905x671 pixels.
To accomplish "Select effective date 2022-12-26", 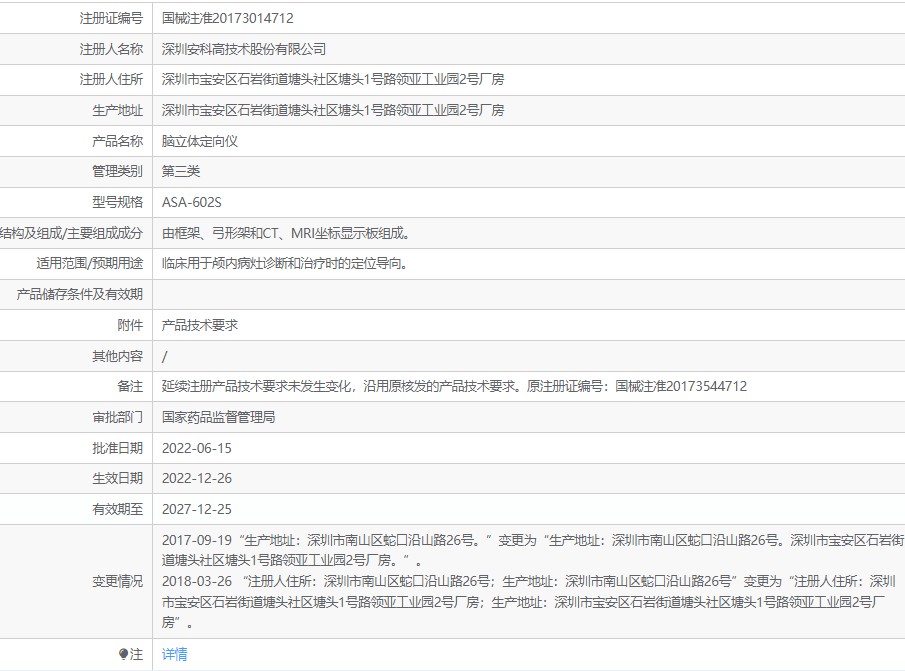I will pos(197,478).
